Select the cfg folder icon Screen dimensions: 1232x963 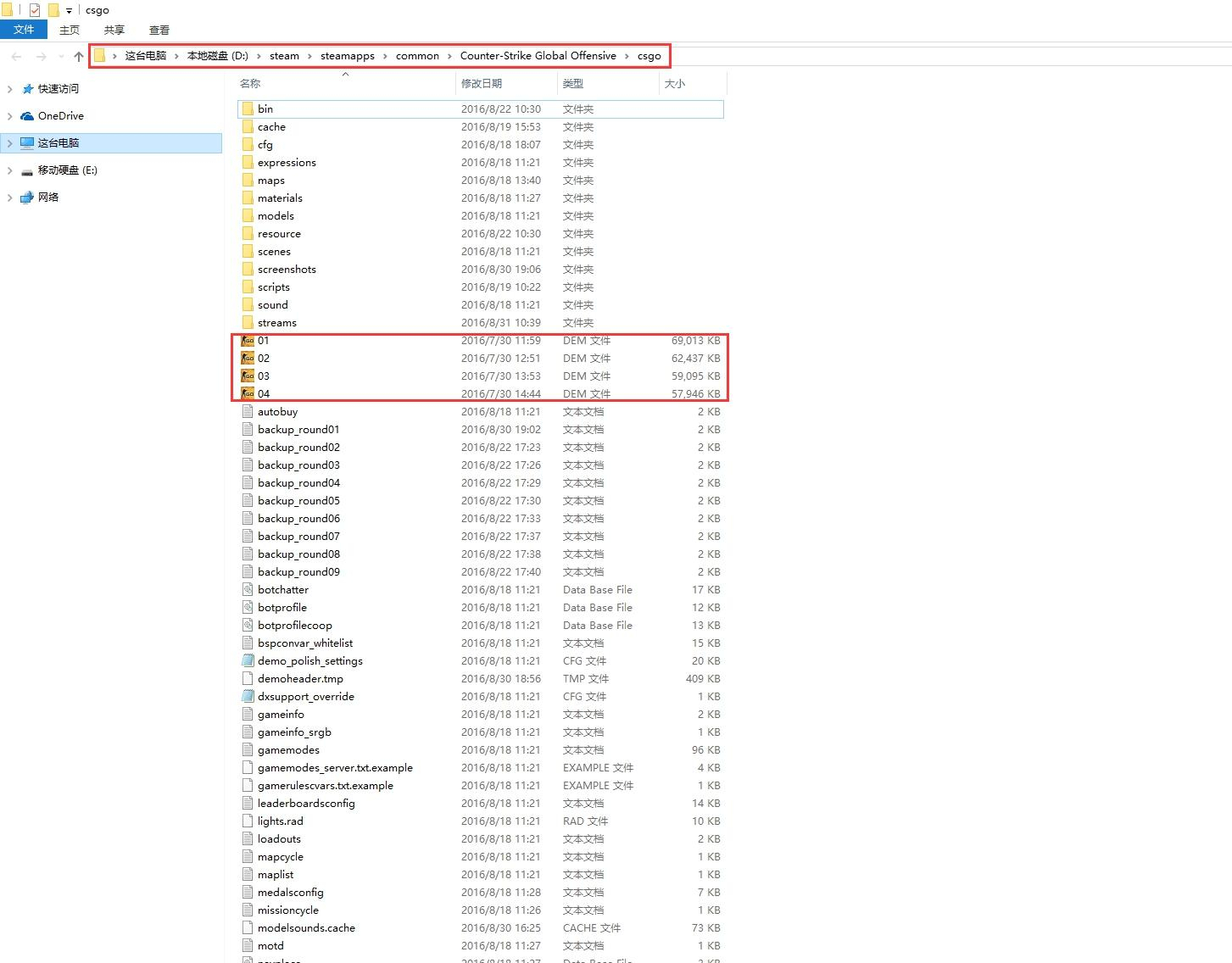coord(248,144)
